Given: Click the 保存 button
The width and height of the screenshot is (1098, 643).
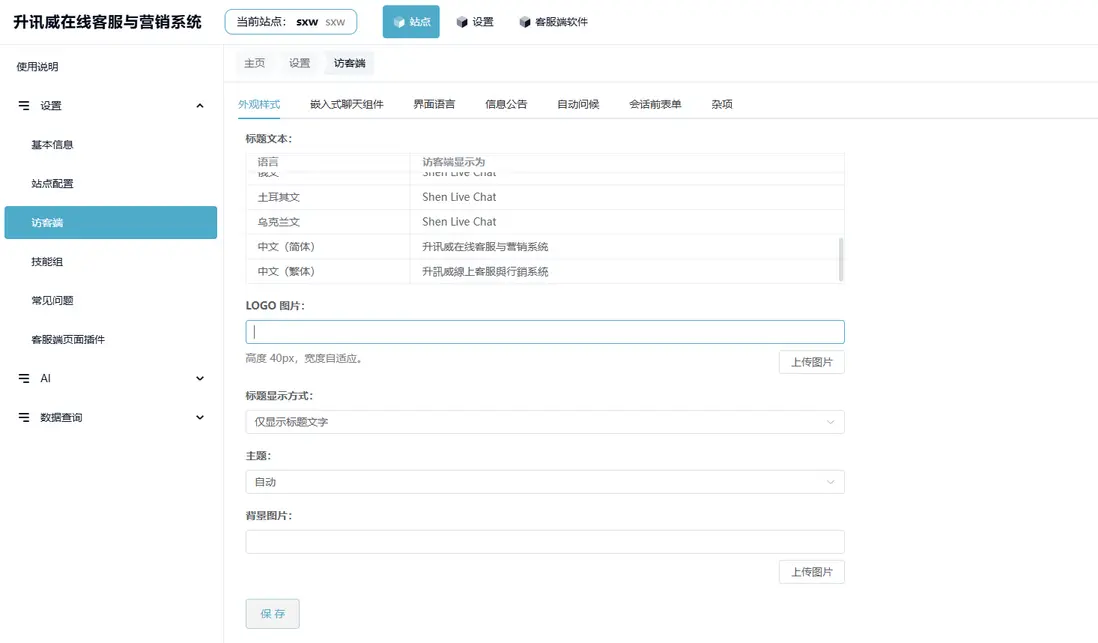Looking at the screenshot, I should point(272,614).
